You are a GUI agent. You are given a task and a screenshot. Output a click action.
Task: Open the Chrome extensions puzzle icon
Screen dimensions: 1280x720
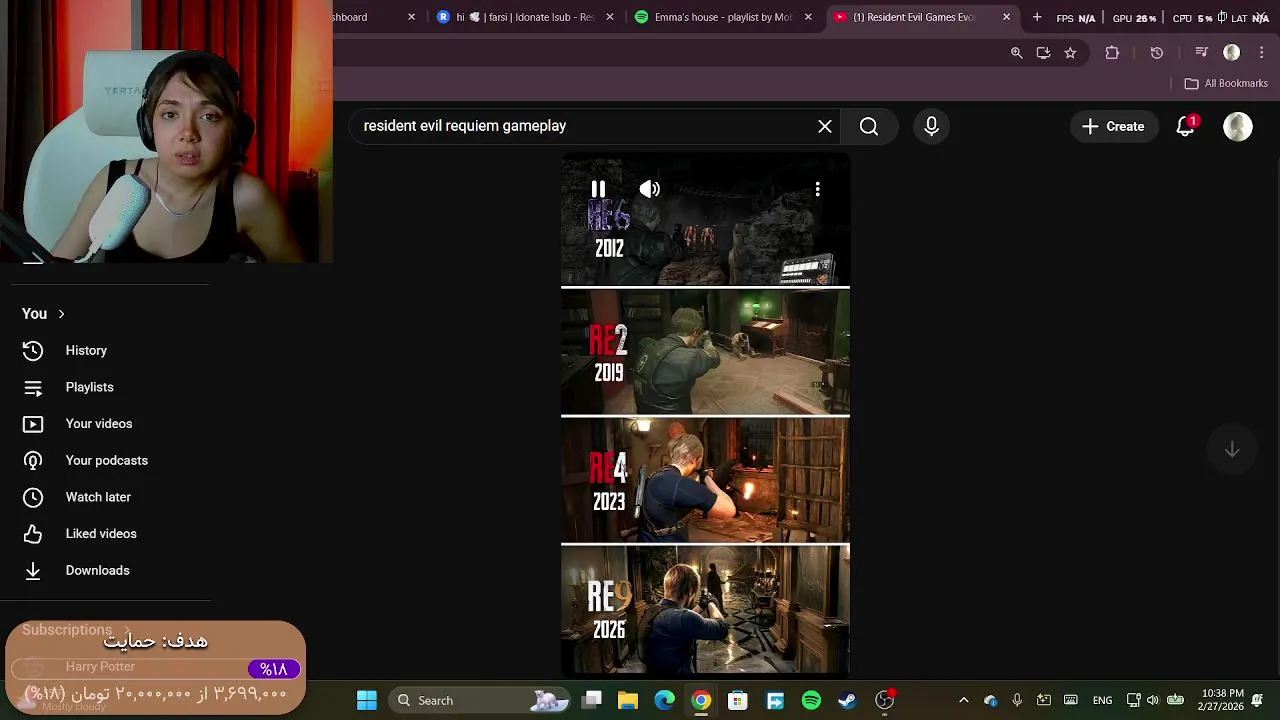tap(1112, 53)
